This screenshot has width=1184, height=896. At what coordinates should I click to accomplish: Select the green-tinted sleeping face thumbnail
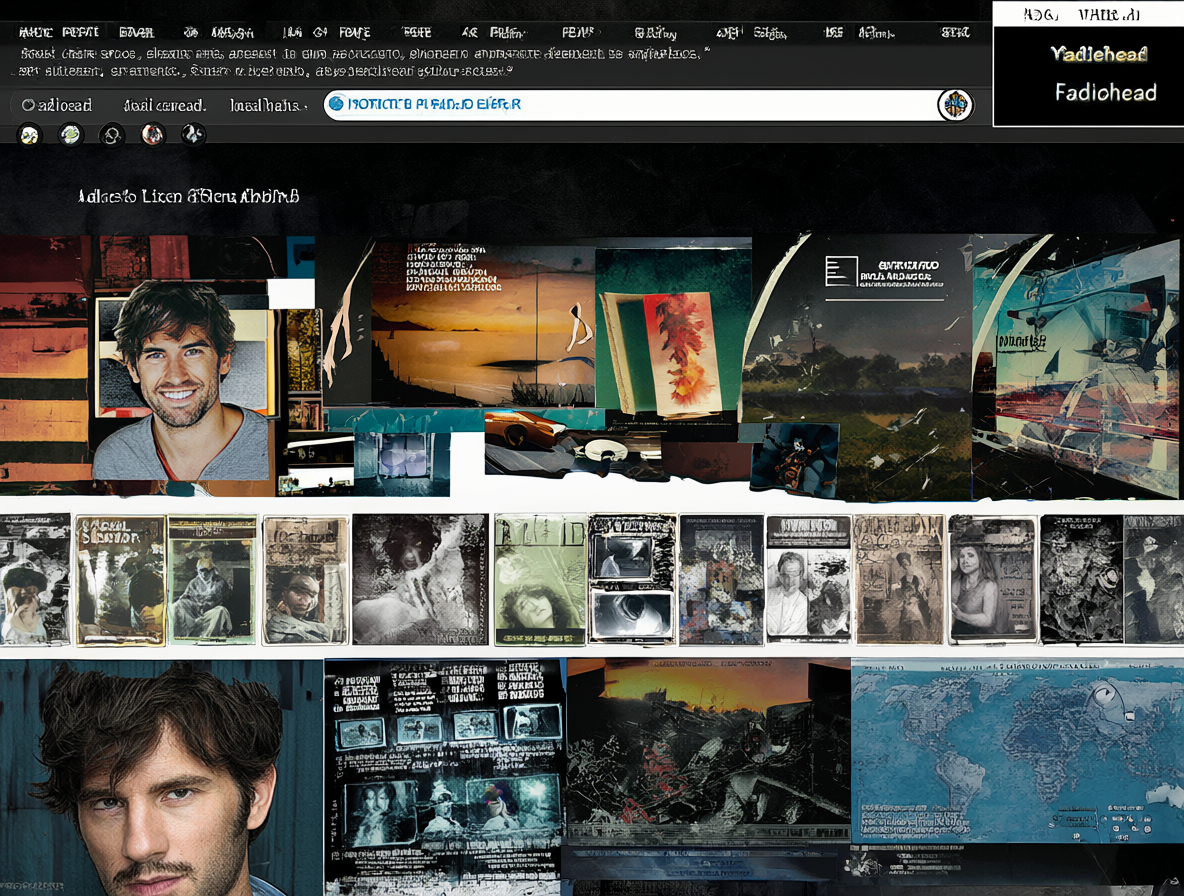[x=540, y=580]
